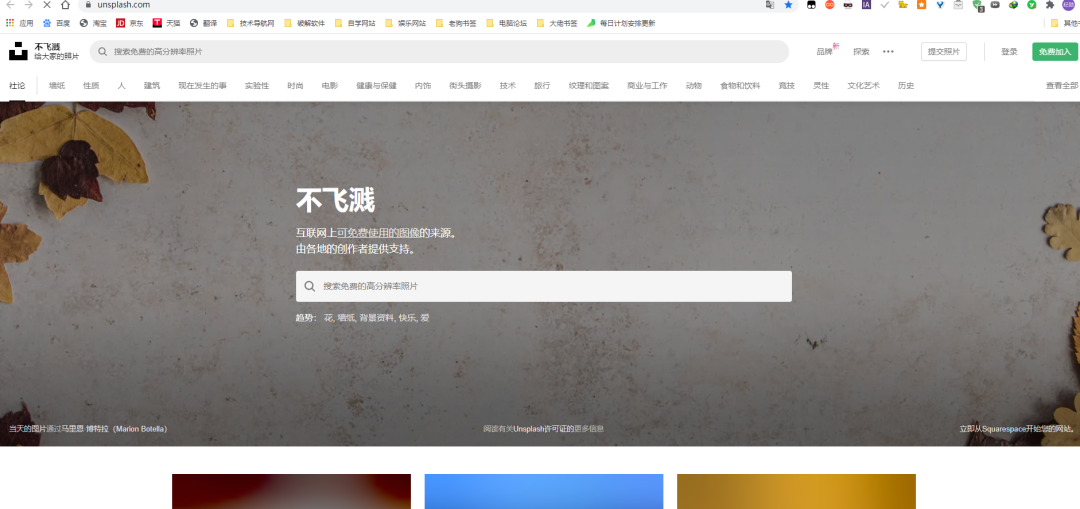This screenshot has height=509, width=1080.
Task: Open the 技术导航网 bookmark folder
Action: pyautogui.click(x=250, y=22)
